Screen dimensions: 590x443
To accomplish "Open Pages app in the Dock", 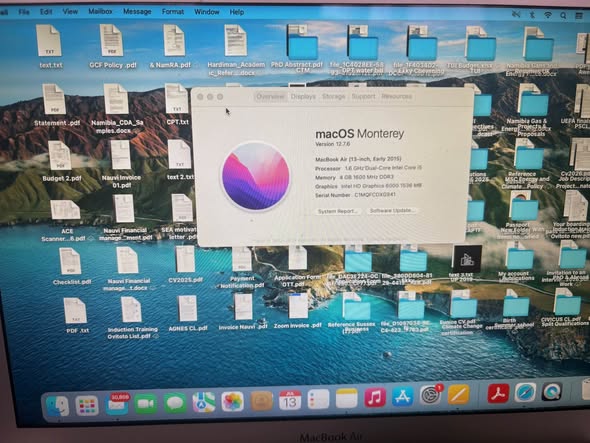I will tap(458, 395).
